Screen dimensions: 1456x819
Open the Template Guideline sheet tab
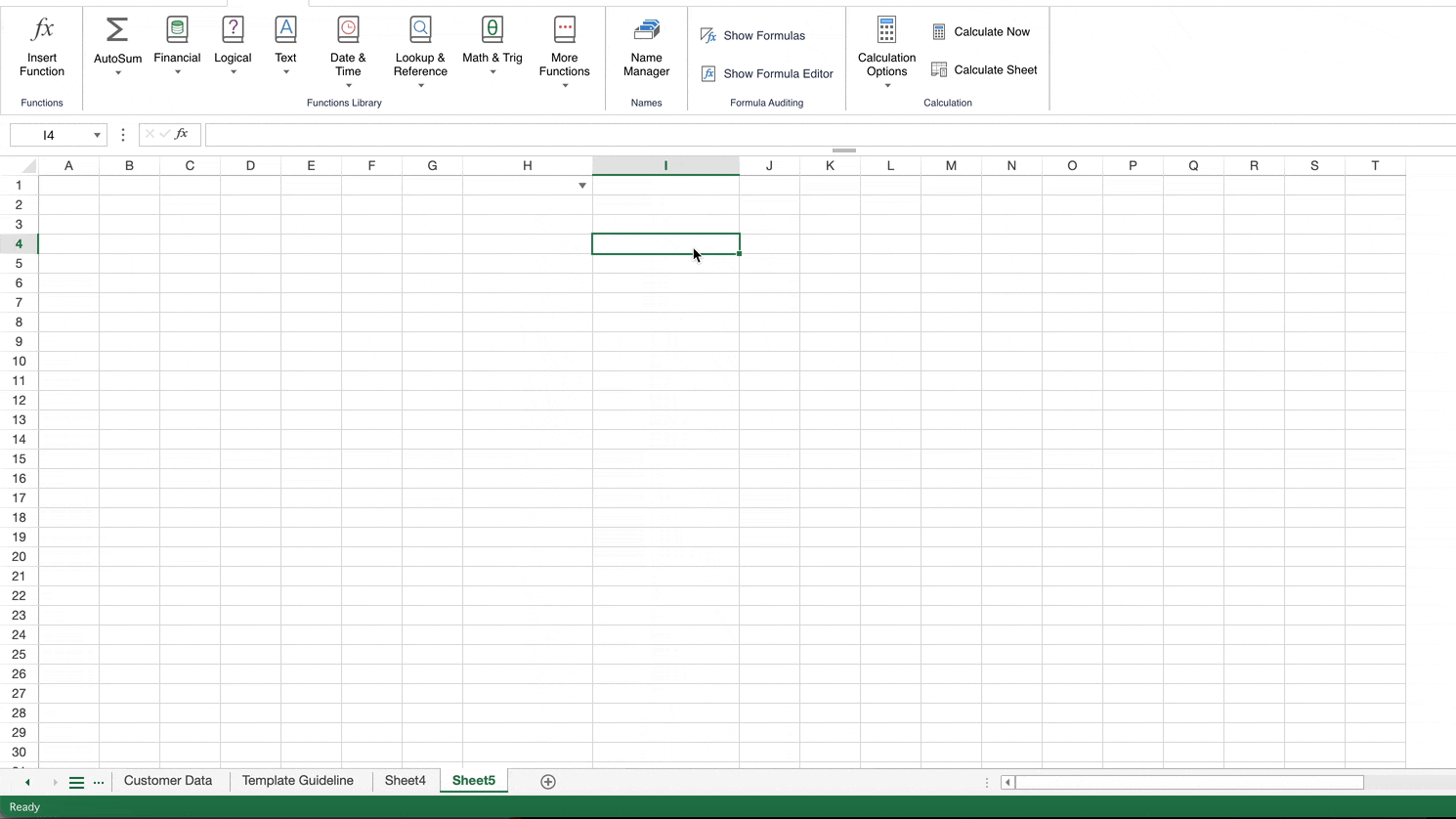click(x=298, y=780)
